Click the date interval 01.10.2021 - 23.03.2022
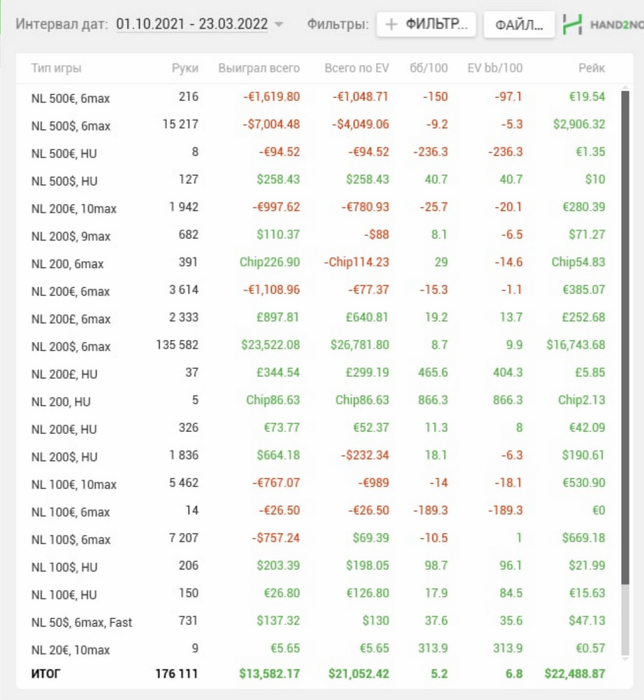Screen dimensions: 644x700 192,24
